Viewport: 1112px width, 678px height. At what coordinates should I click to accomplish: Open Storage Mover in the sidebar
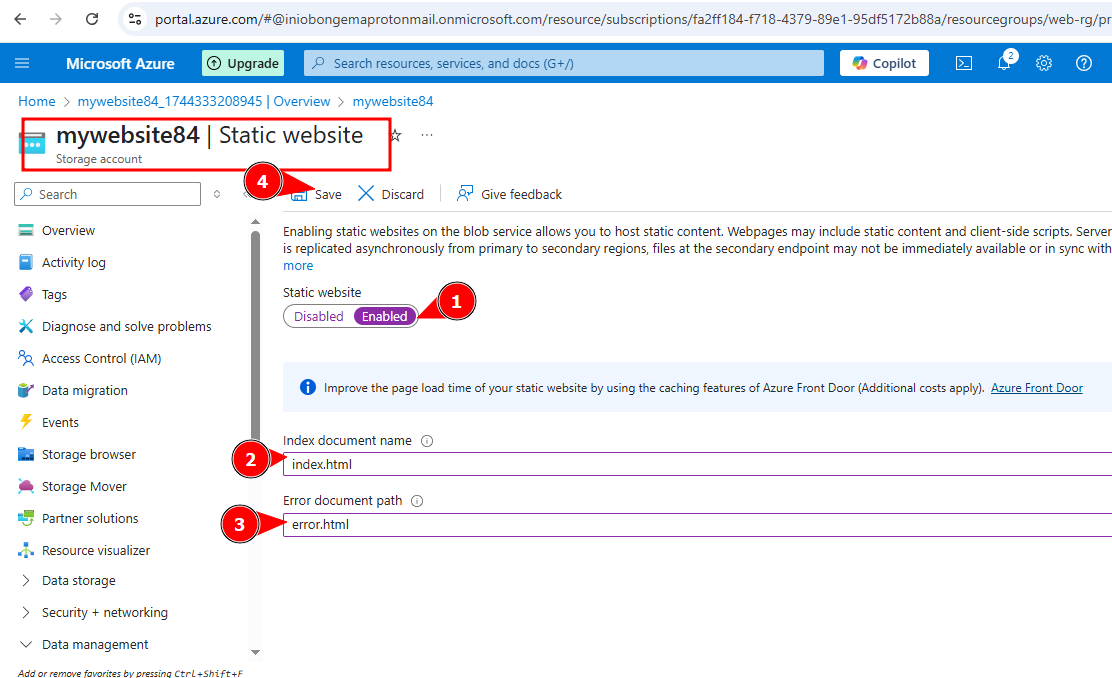[x=84, y=487]
